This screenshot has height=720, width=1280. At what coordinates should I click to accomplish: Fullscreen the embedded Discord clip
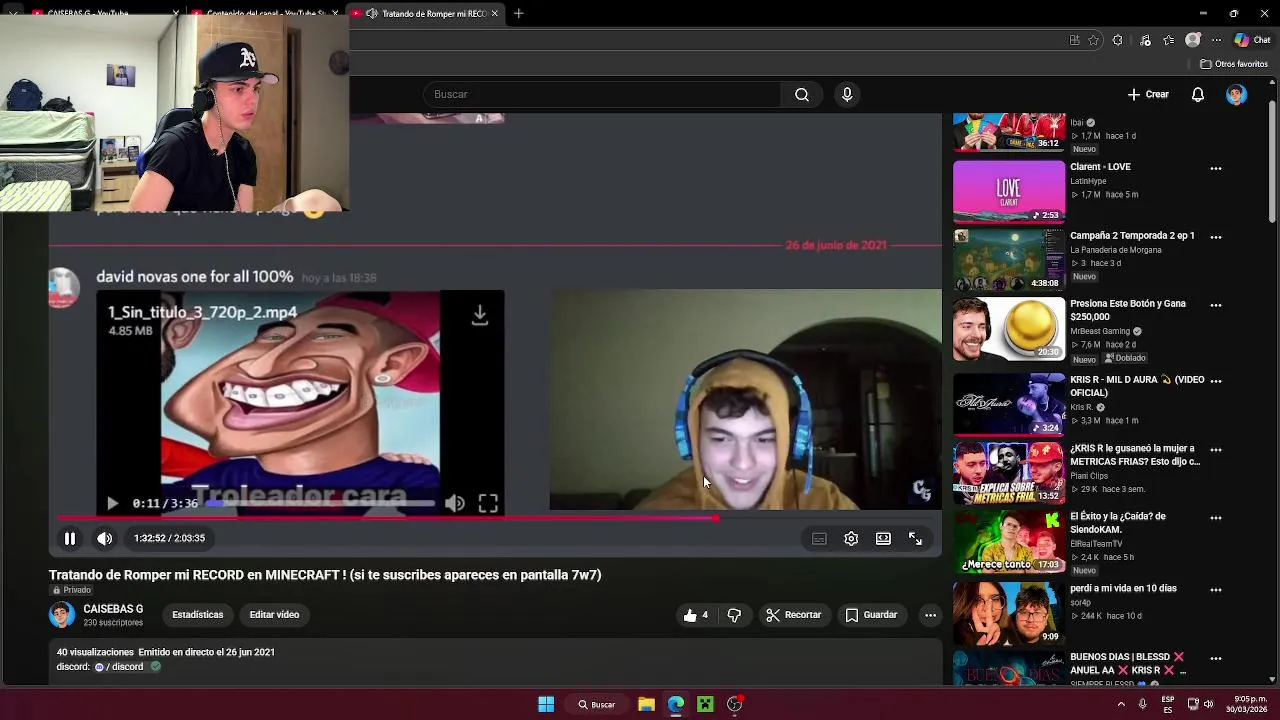click(x=488, y=503)
